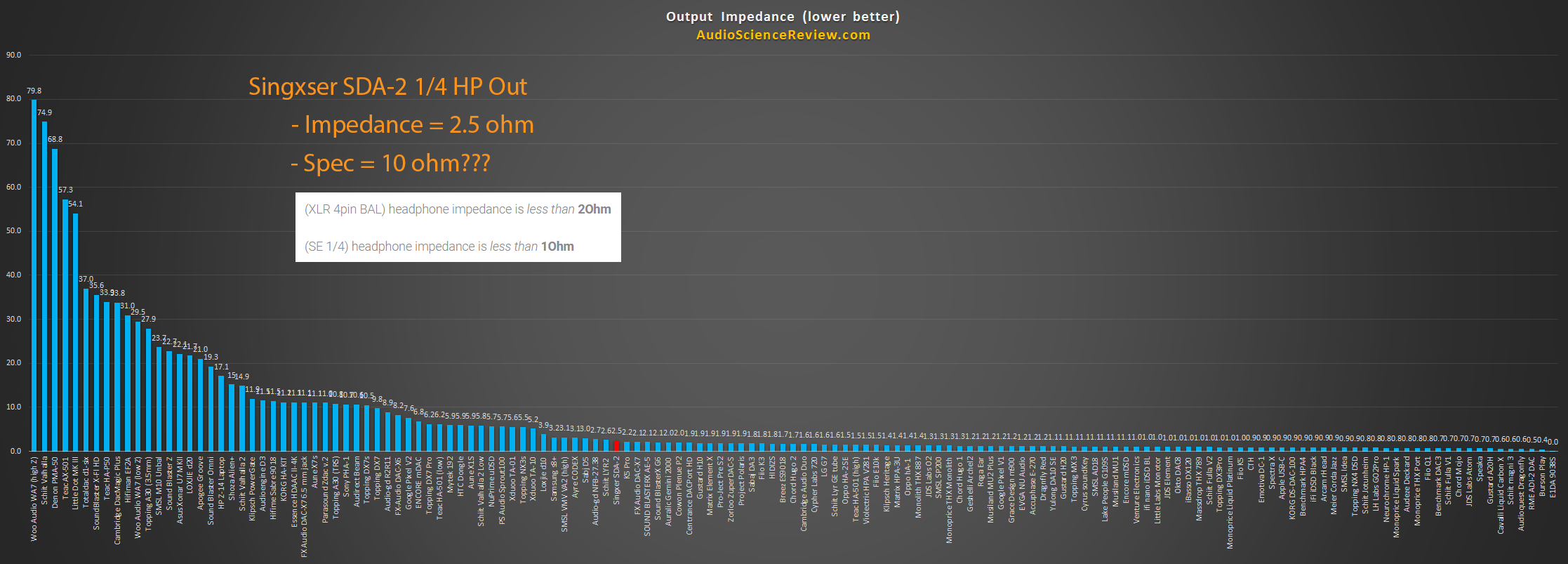Click the 50.0 y-axis tick label

[x=14, y=230]
